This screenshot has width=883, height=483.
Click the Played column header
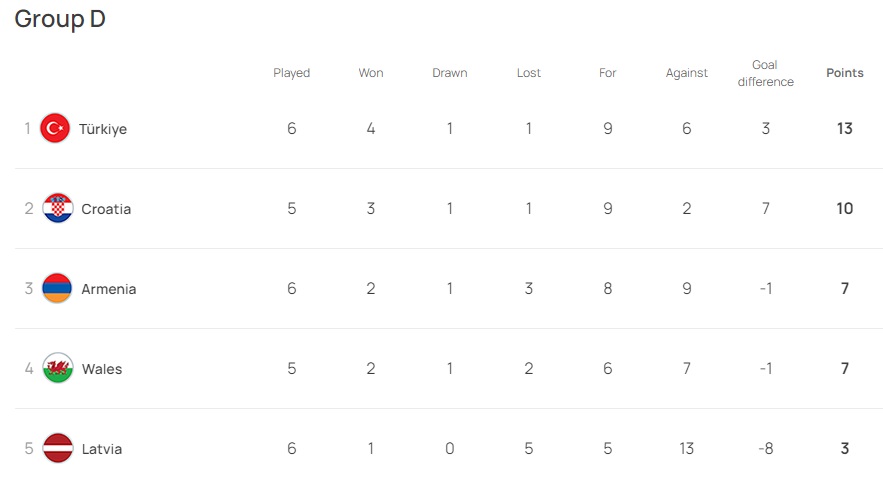click(292, 73)
